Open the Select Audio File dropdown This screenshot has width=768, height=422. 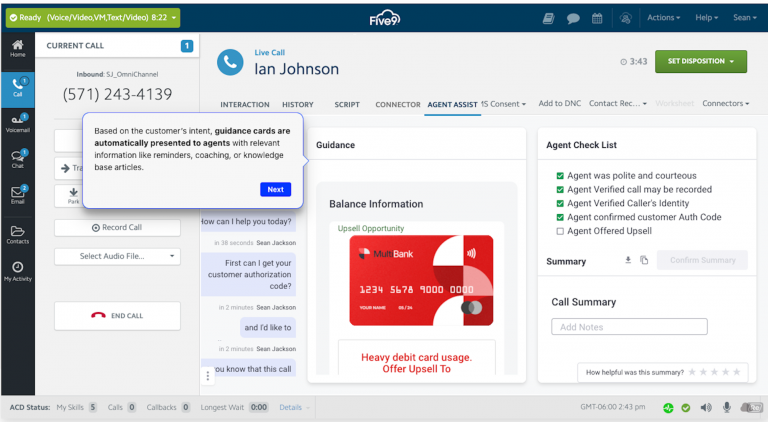point(117,257)
